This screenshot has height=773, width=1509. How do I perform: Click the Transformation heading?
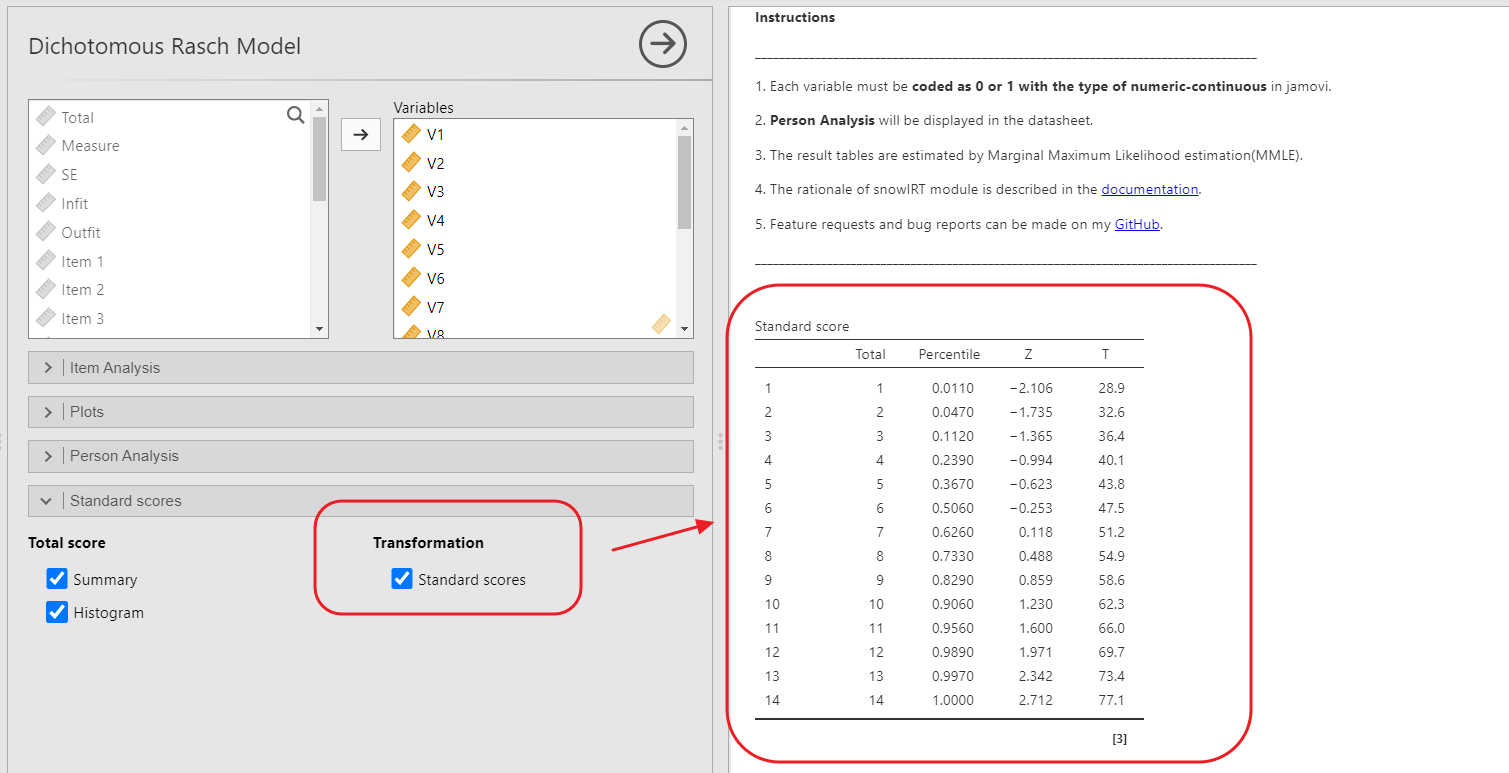coord(428,542)
